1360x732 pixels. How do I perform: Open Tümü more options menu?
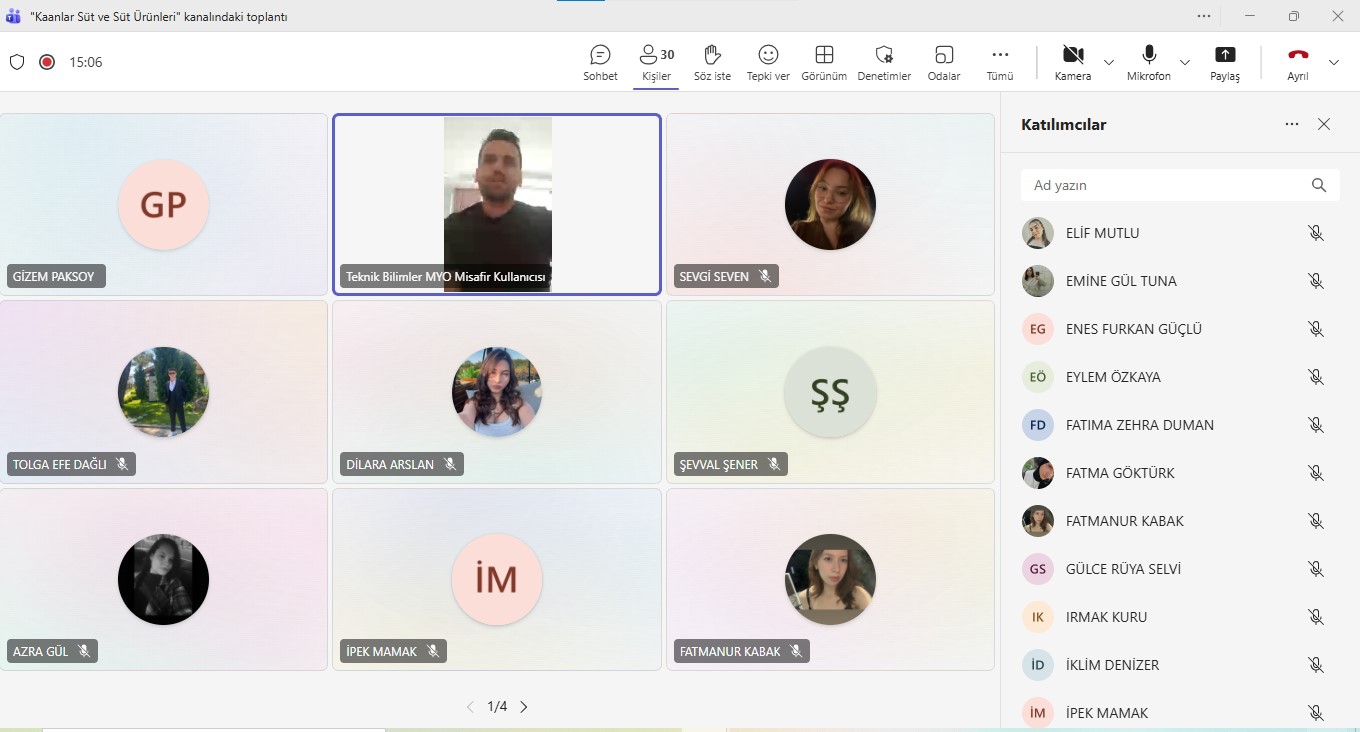click(x=1000, y=62)
